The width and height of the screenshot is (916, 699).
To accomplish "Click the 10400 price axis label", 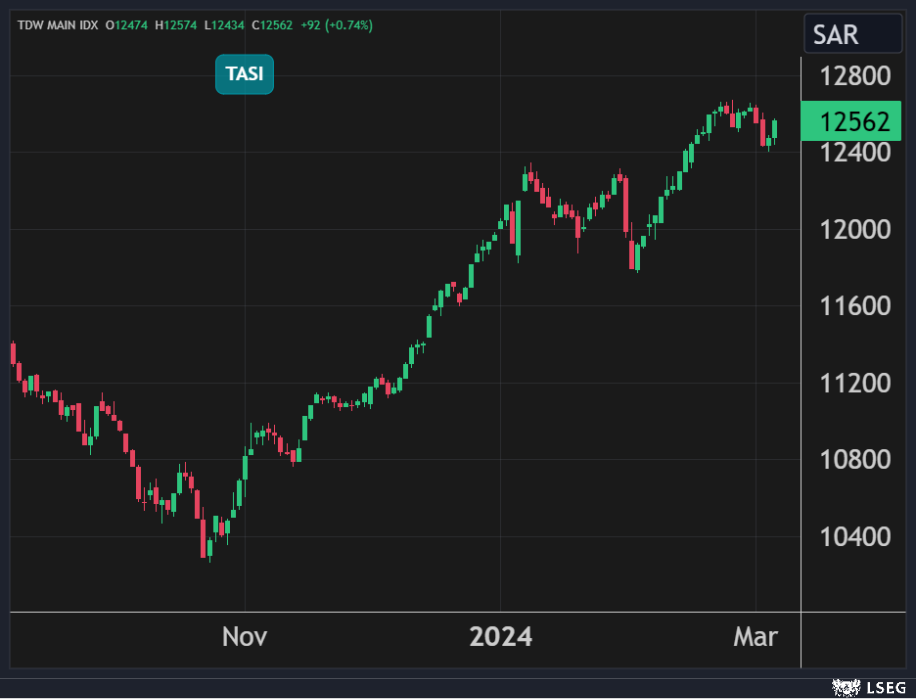I will [854, 537].
